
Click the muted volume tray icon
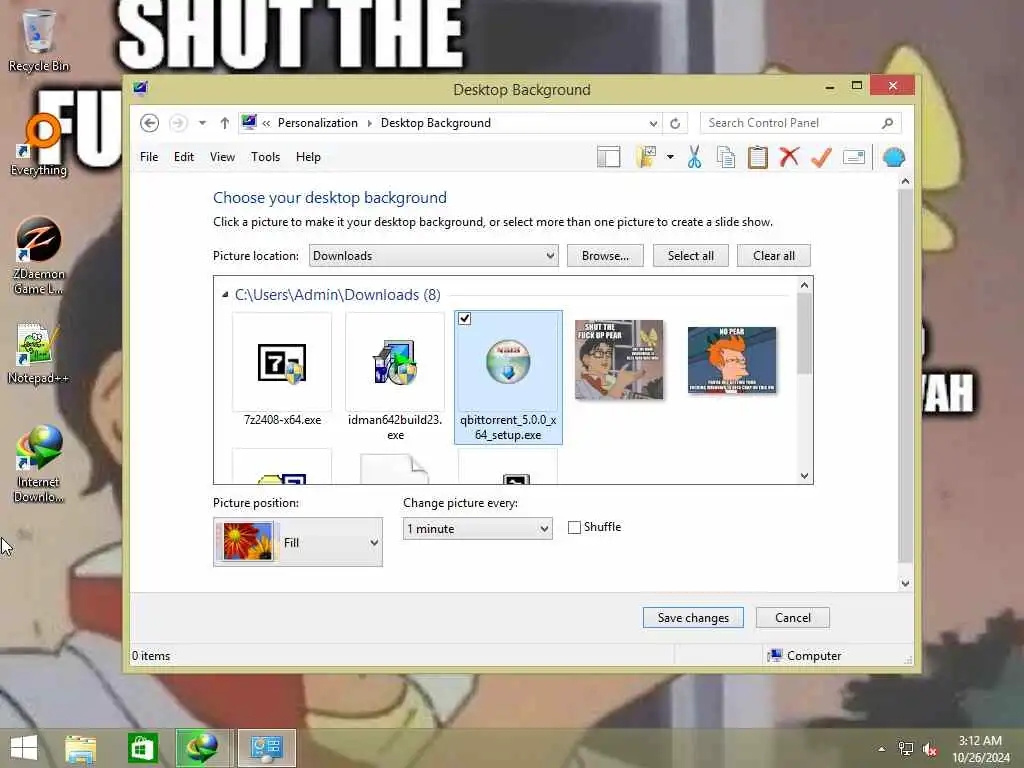[x=930, y=749]
